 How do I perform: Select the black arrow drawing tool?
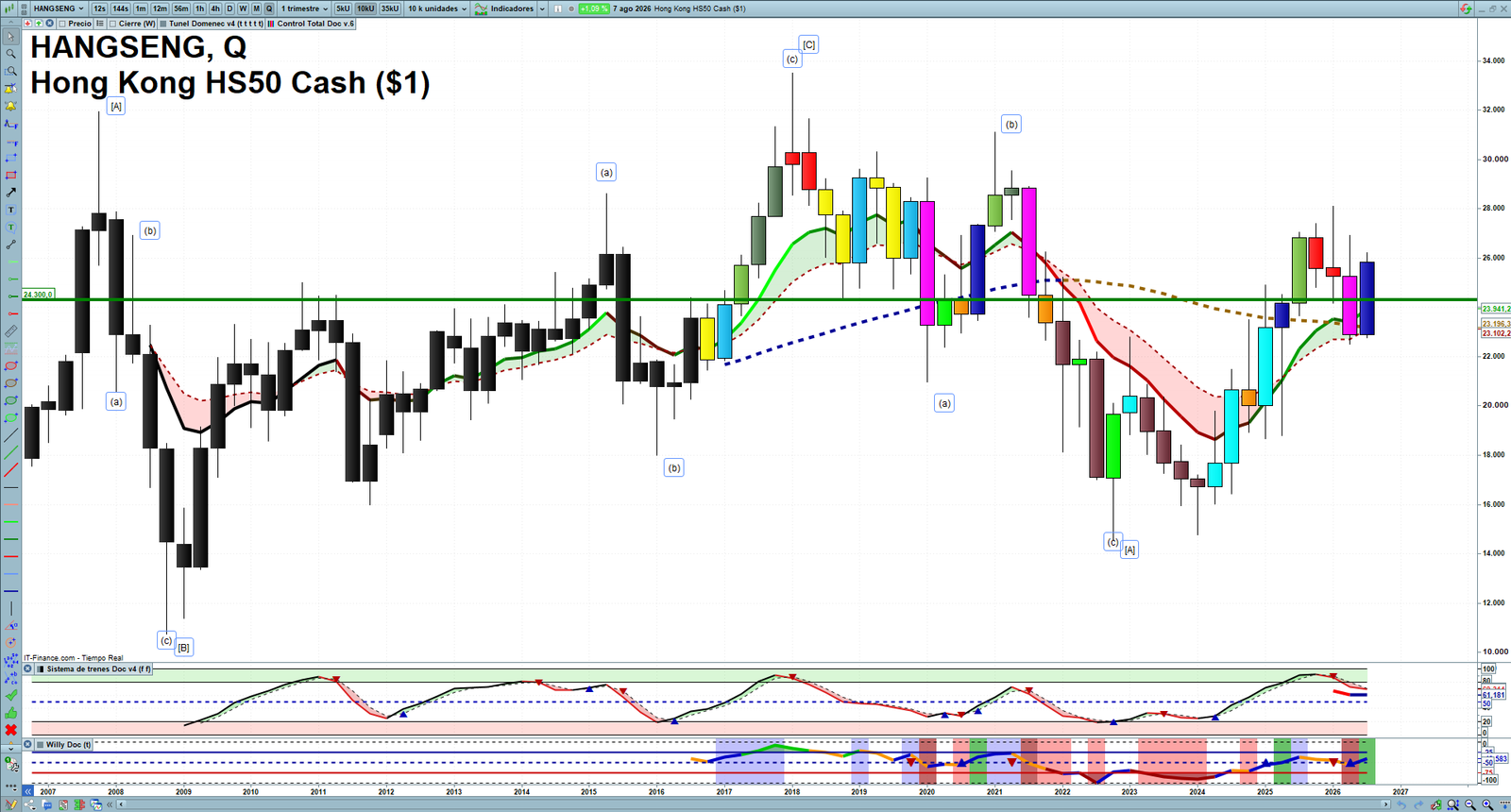pyautogui.click(x=10, y=193)
